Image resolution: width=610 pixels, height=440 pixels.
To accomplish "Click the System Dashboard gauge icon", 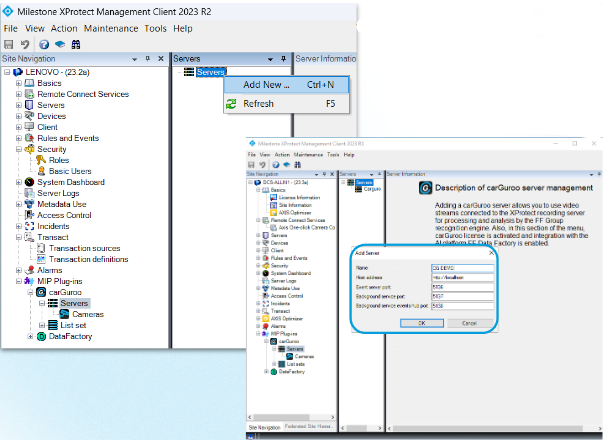I will click(30, 182).
